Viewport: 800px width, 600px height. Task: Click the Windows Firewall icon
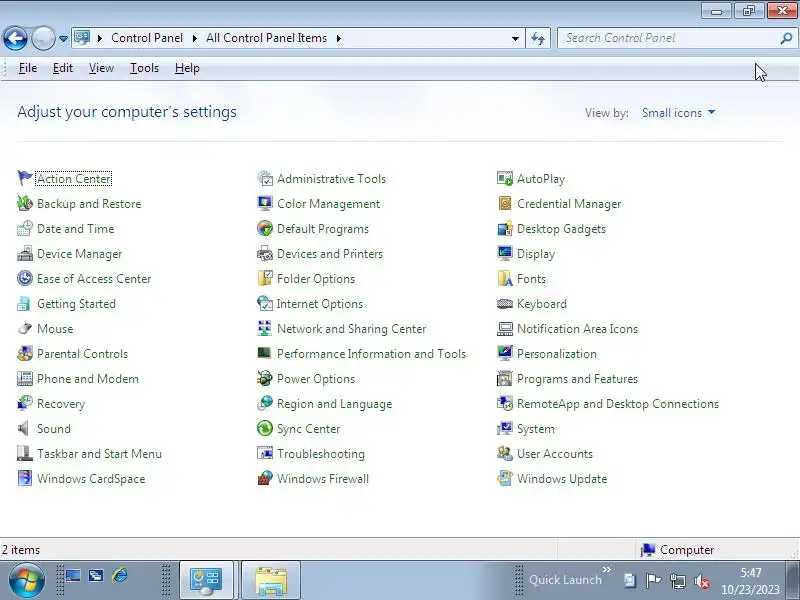coord(265,479)
